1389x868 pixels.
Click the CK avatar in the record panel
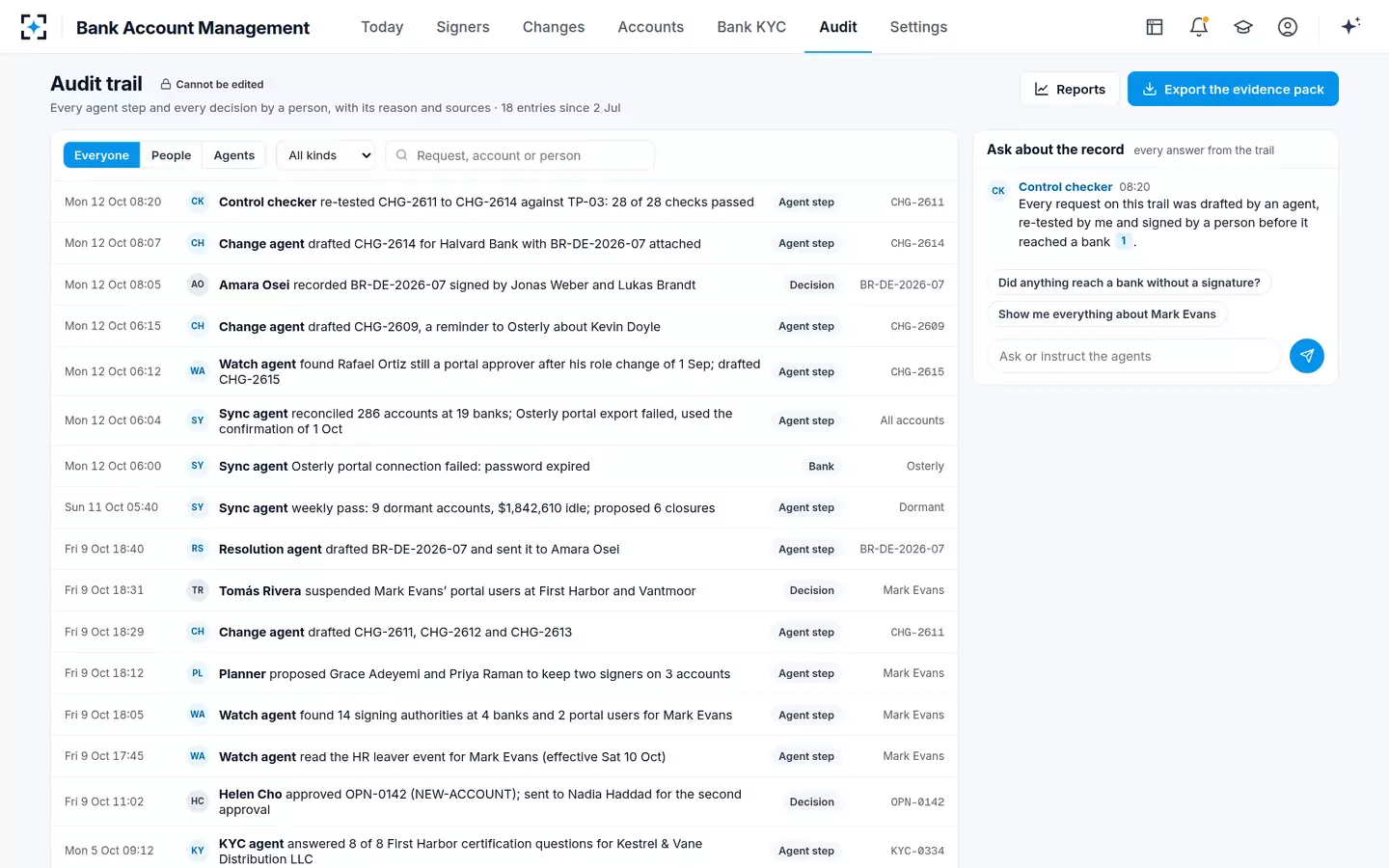[x=998, y=191]
